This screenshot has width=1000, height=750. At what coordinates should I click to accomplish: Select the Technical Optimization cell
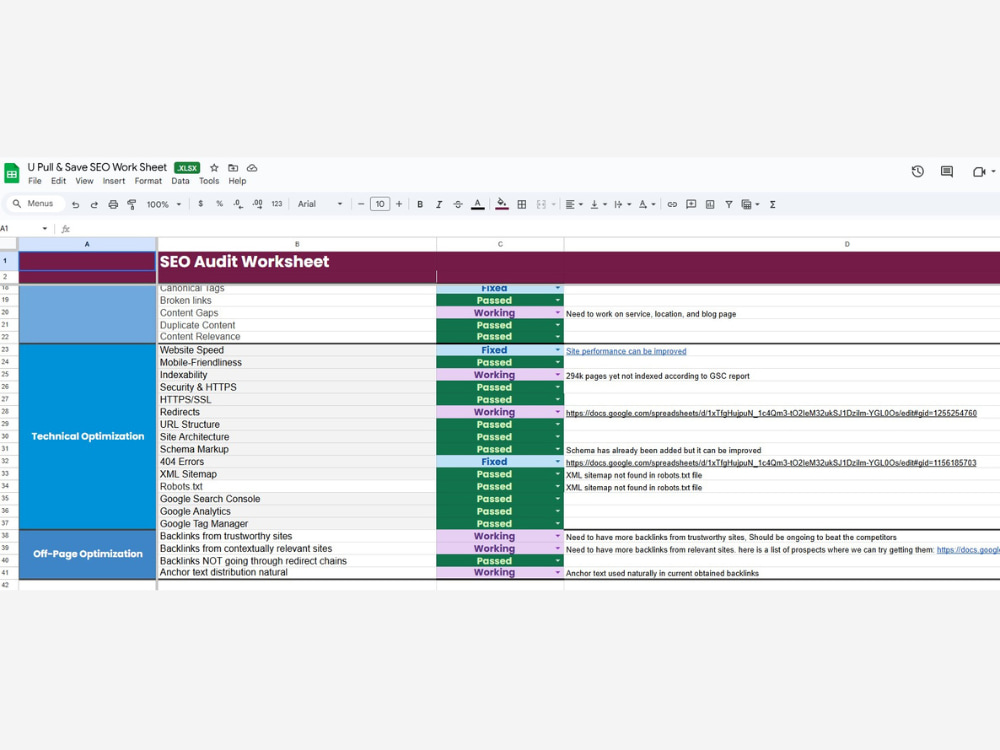tap(87, 437)
